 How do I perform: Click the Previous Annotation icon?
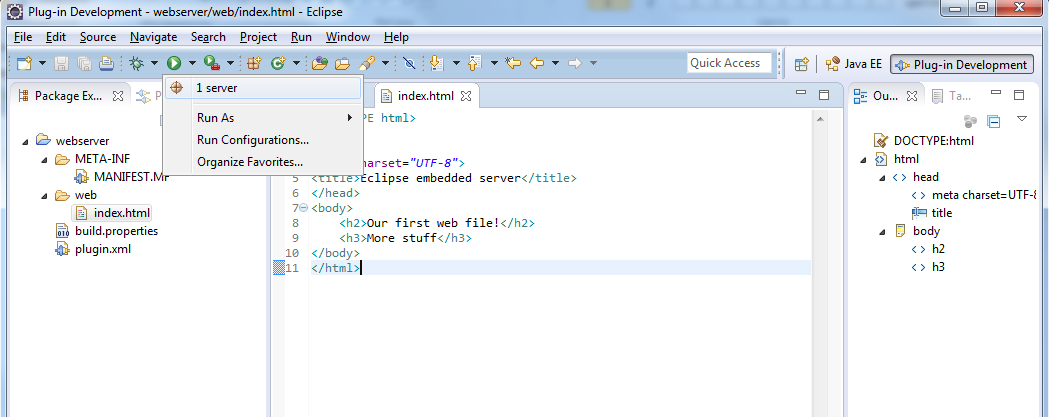click(x=474, y=64)
